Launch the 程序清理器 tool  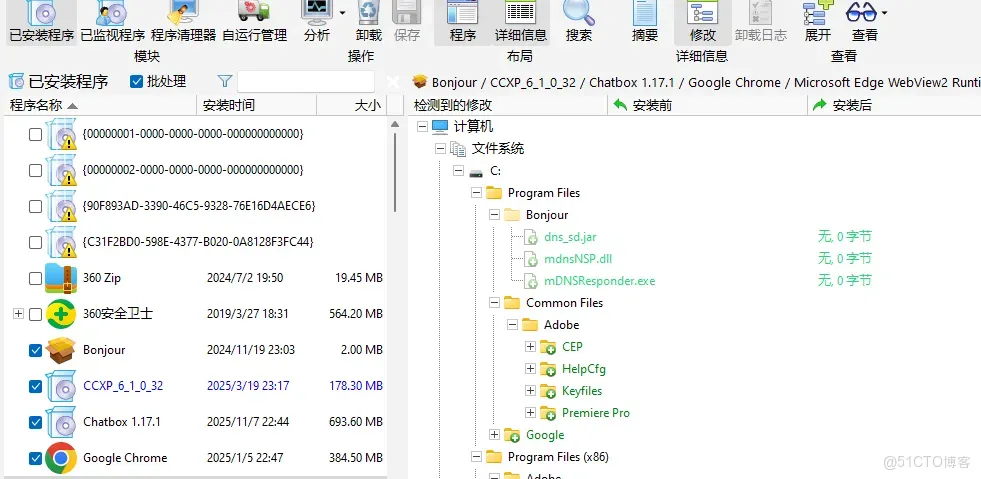tap(183, 23)
